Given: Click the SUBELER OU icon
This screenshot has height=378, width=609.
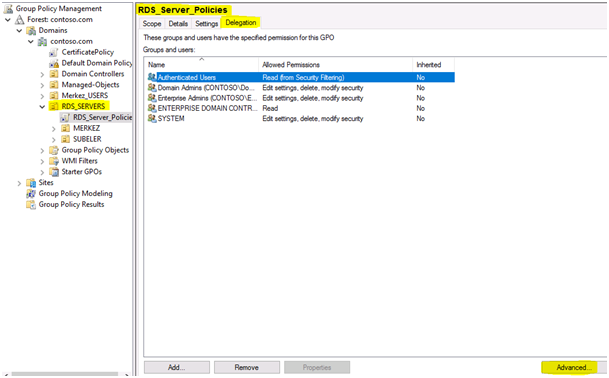Looking at the screenshot, I should (66, 139).
